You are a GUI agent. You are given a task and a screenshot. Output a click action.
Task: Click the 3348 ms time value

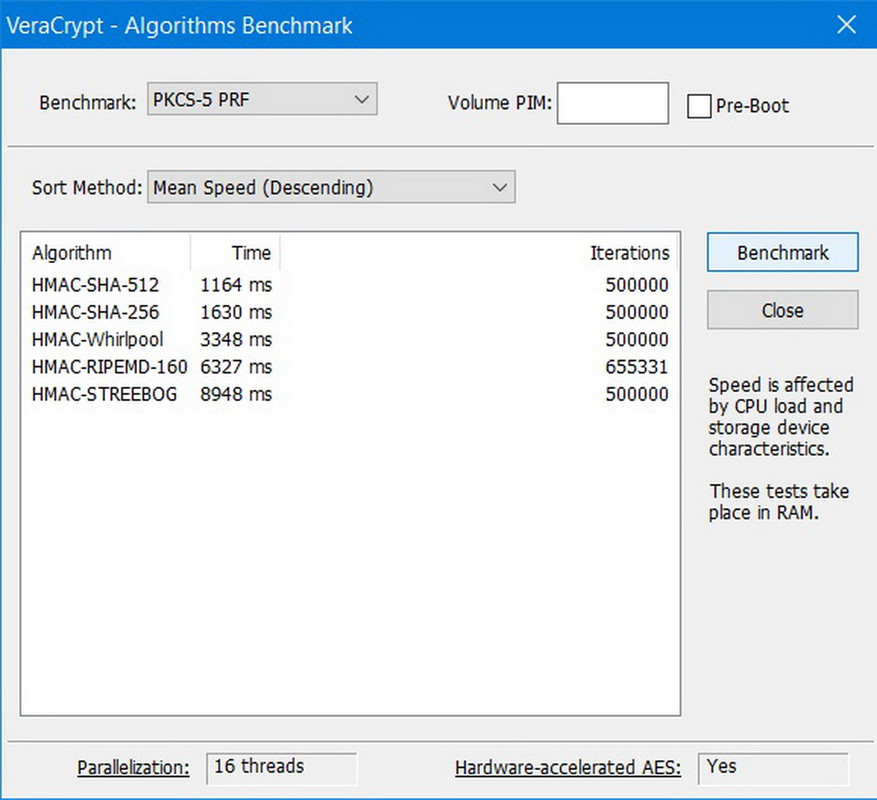(x=236, y=340)
